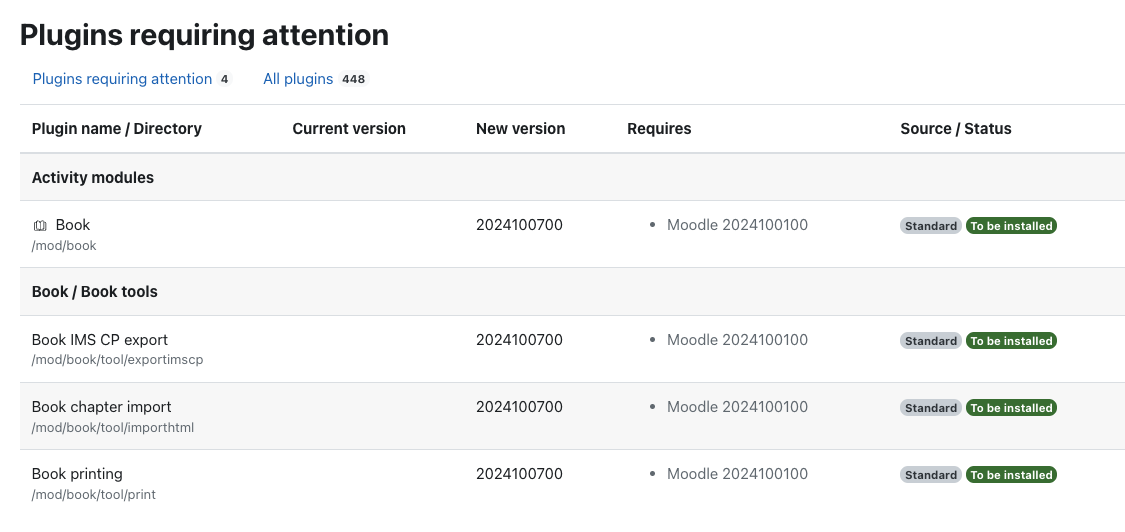Click the Standard badge in Book row
This screenshot has height=532, width=1125.
931,226
